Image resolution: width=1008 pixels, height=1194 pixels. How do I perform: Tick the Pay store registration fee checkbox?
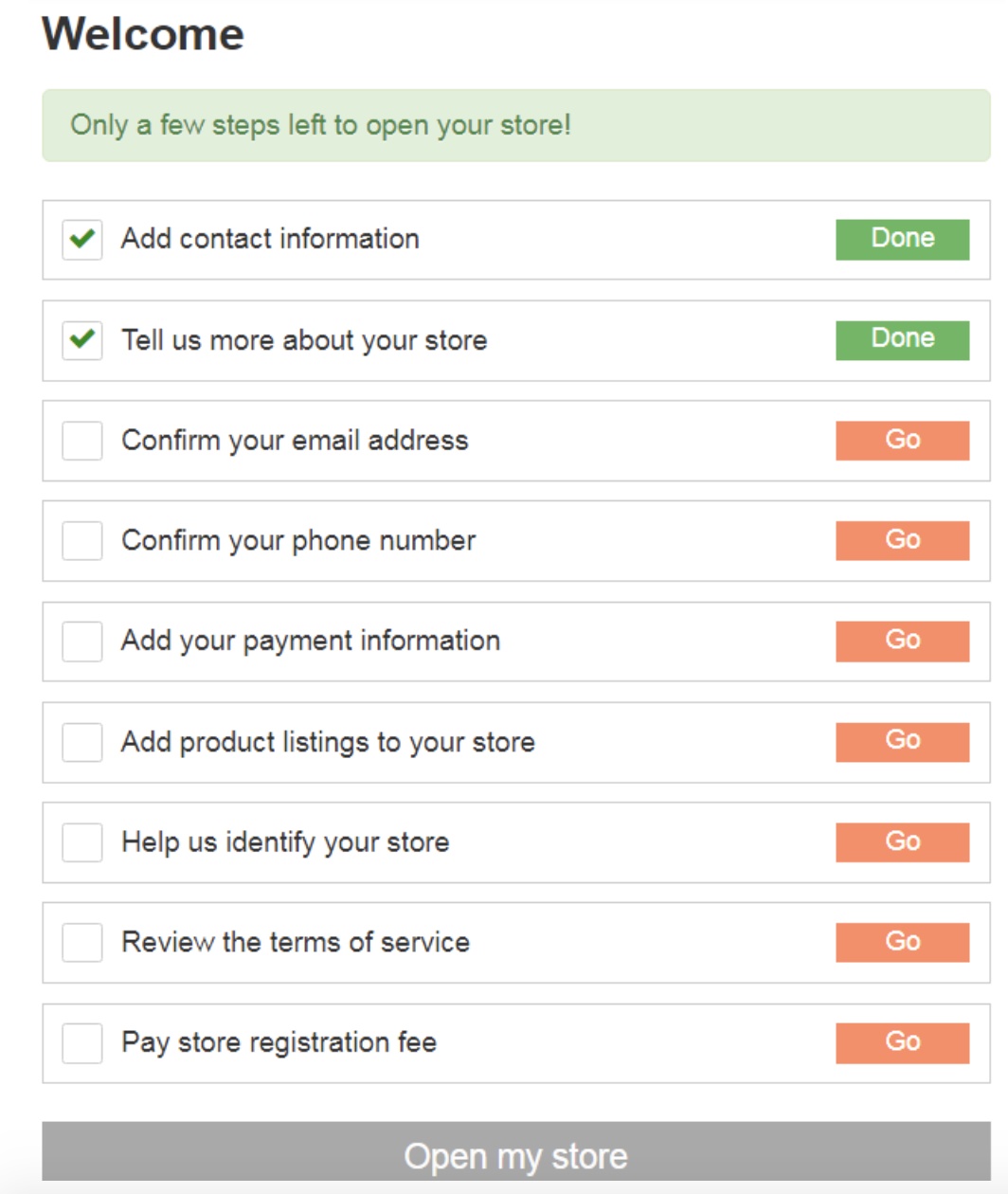(x=82, y=1043)
